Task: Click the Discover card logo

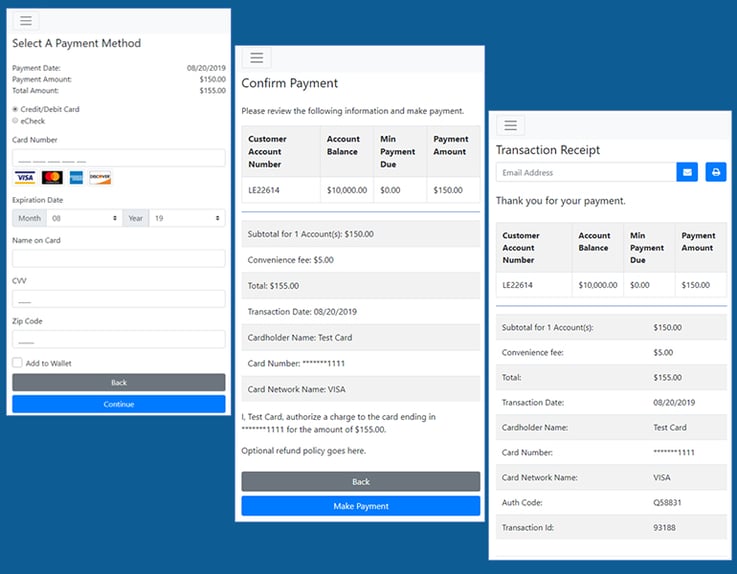Action: point(100,177)
